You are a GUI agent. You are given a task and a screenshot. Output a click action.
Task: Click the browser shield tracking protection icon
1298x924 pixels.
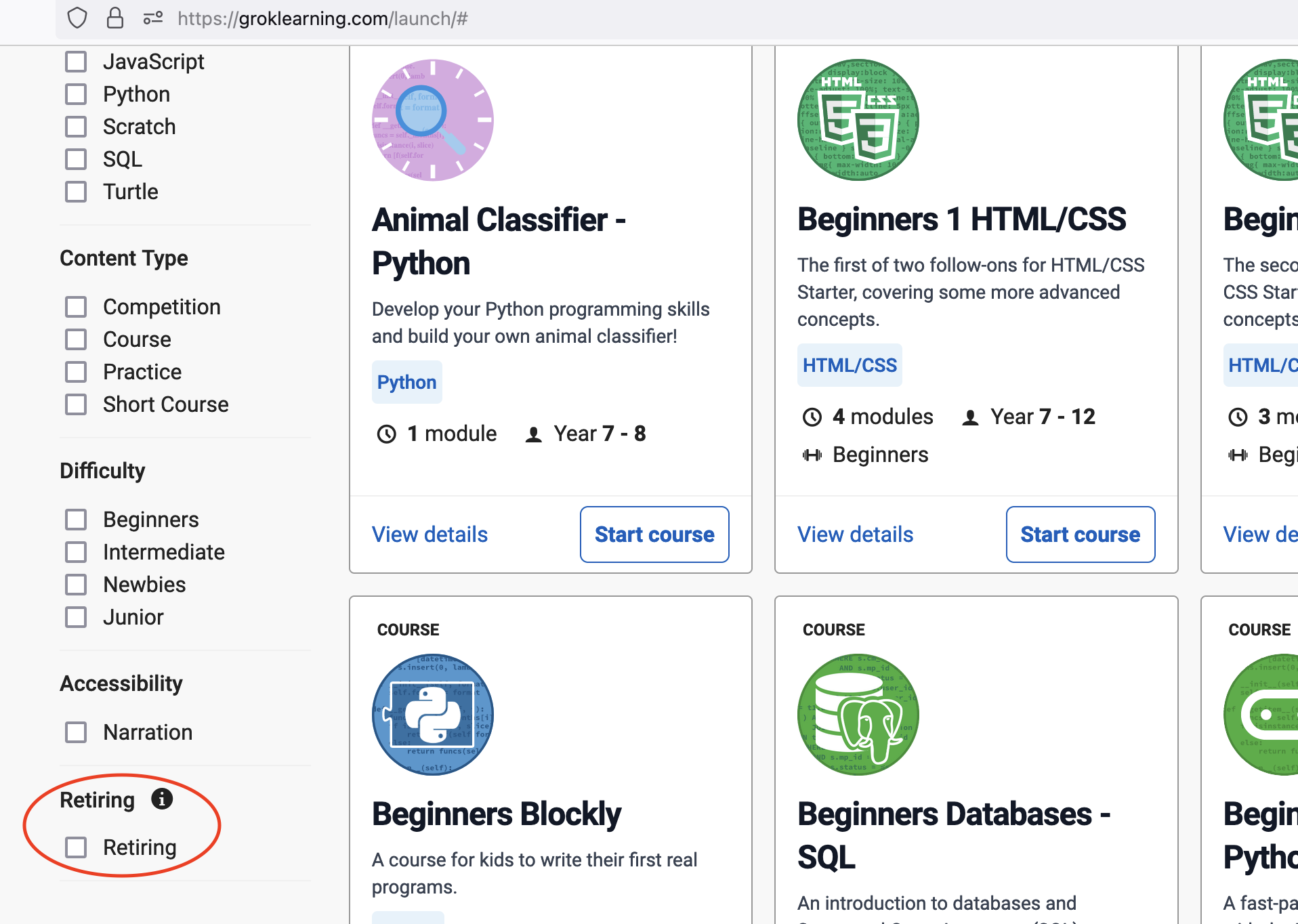click(77, 18)
